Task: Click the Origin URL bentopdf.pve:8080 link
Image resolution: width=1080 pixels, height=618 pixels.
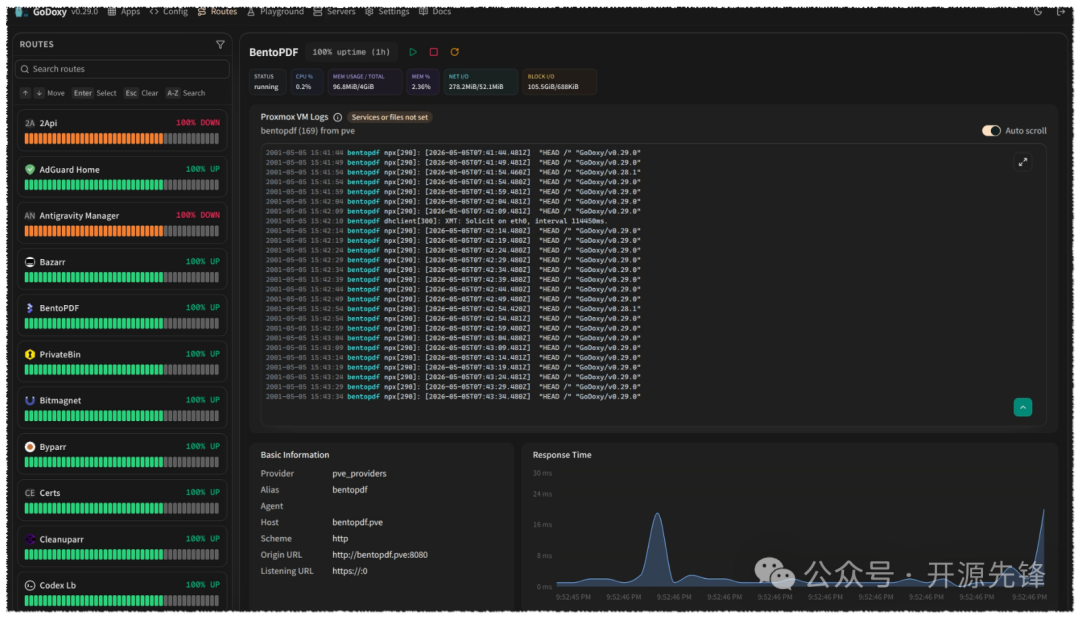Action: coord(380,555)
